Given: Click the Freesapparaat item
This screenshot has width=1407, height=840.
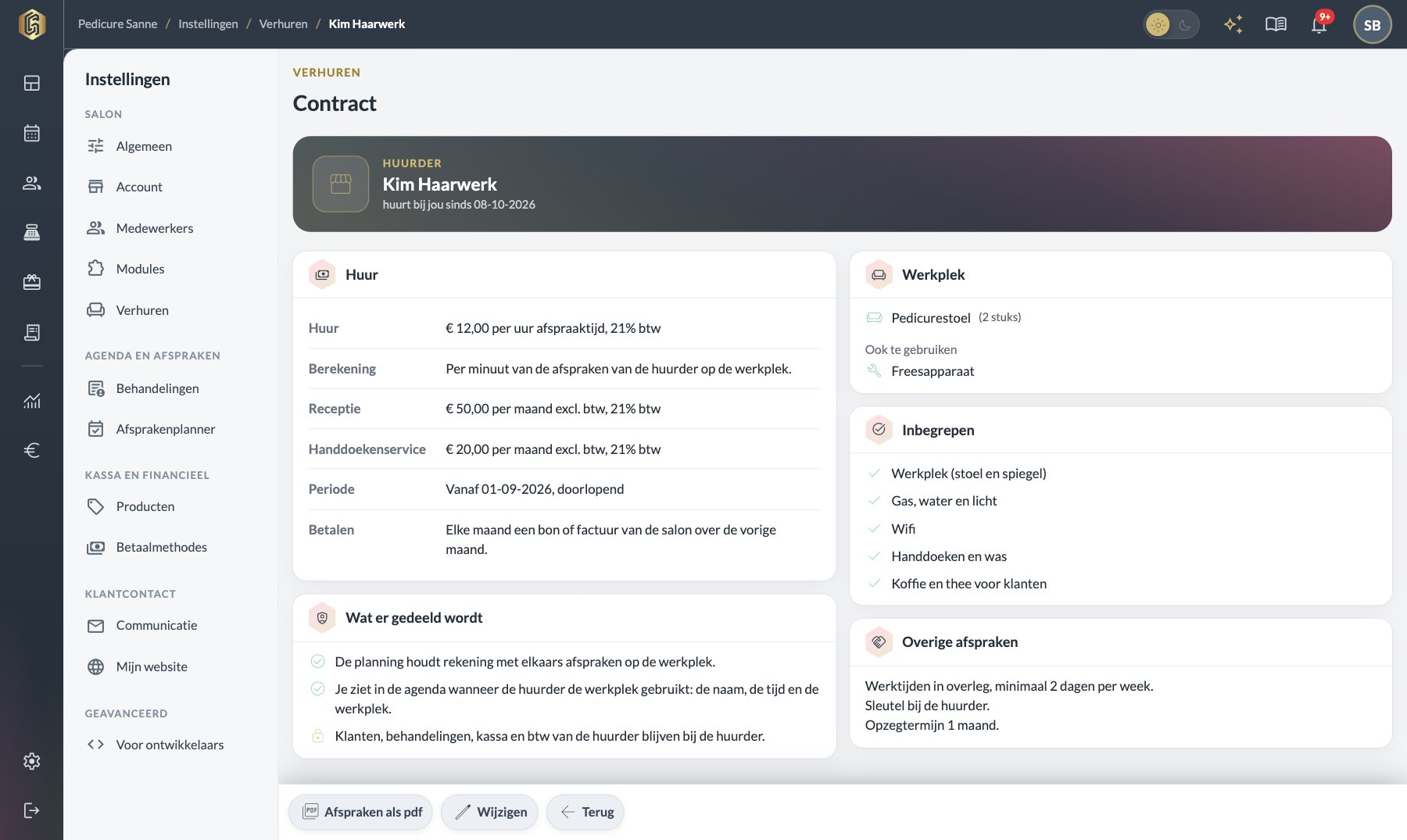Looking at the screenshot, I should click(933, 371).
